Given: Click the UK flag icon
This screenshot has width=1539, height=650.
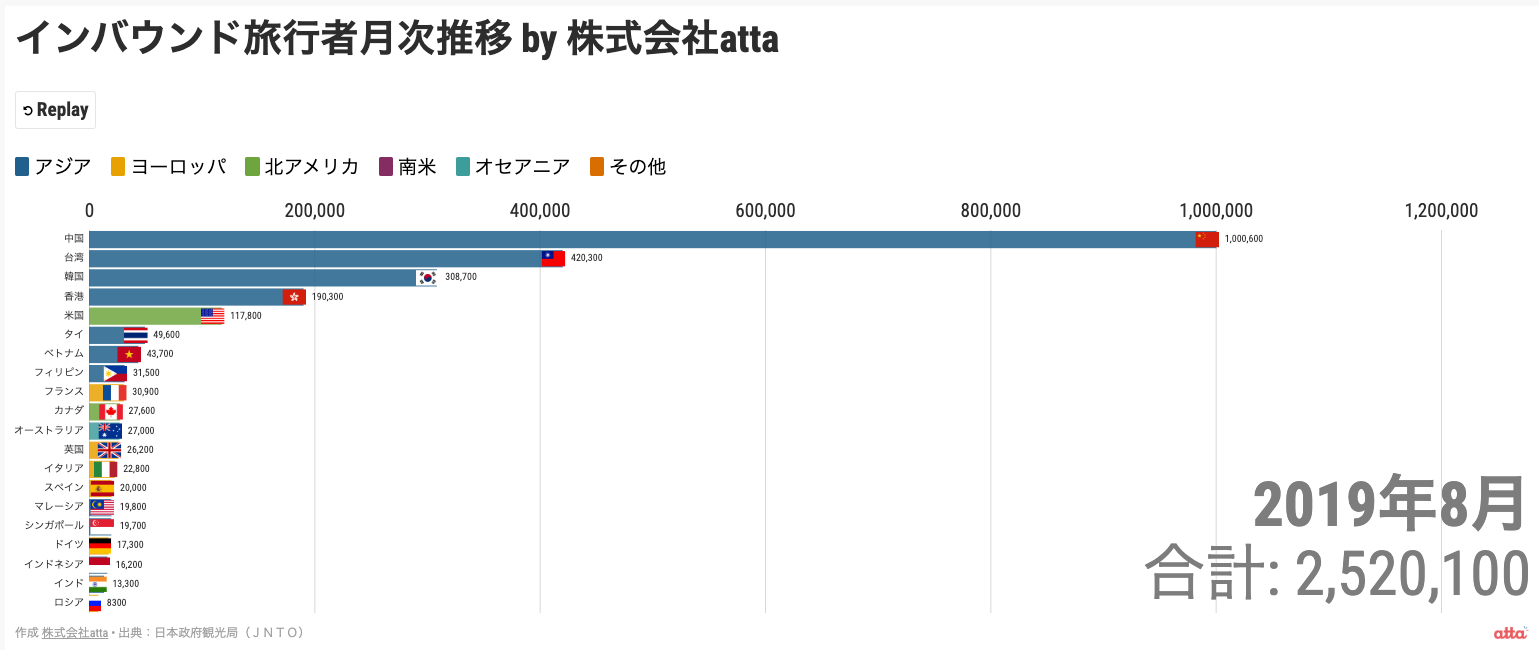Looking at the screenshot, I should (110, 450).
